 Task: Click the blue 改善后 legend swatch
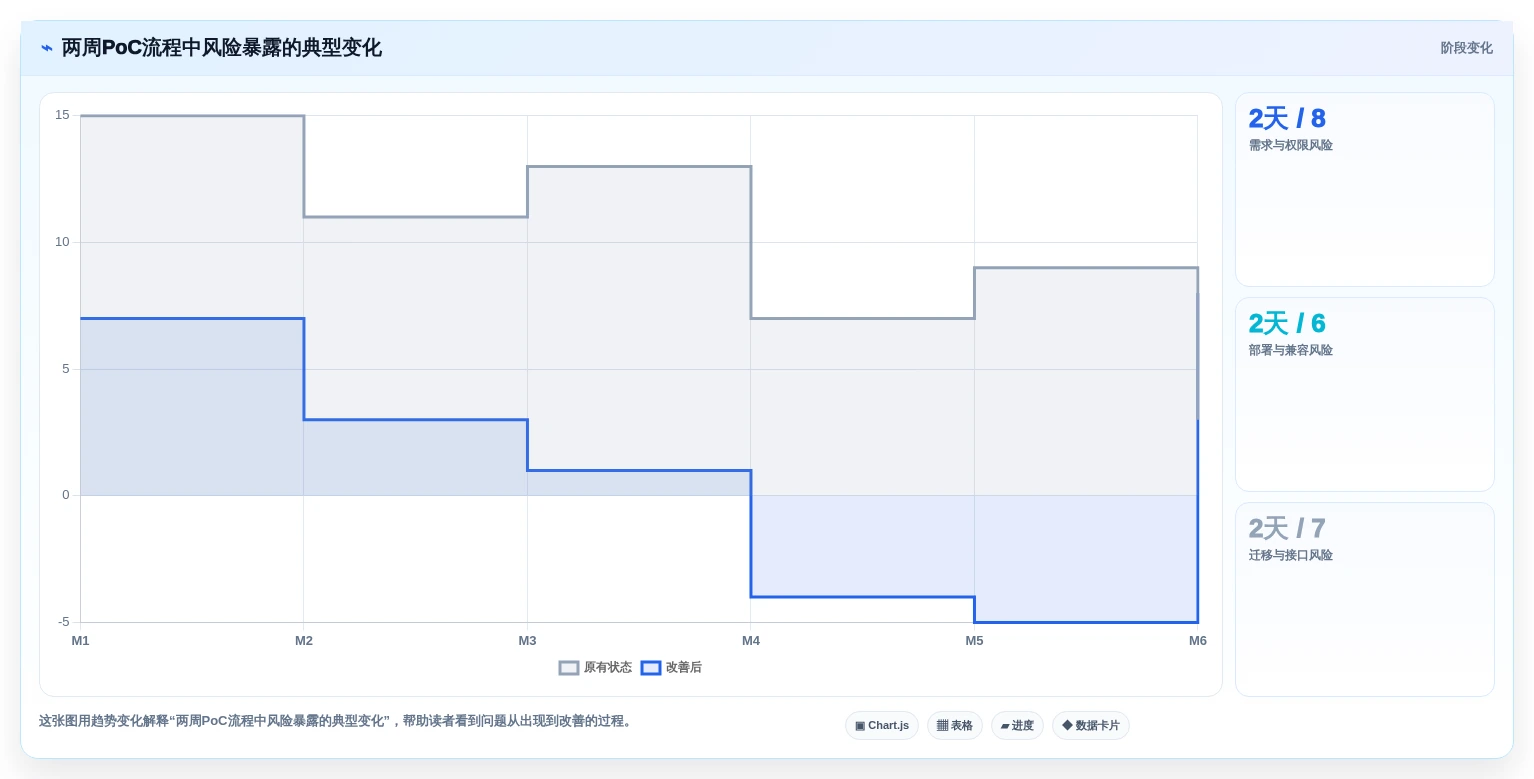(x=651, y=668)
